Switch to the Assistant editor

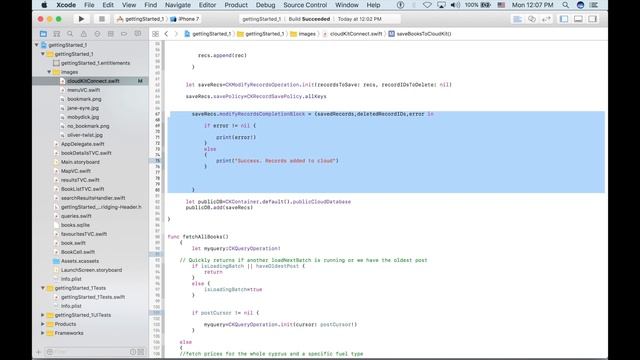pos(532,19)
